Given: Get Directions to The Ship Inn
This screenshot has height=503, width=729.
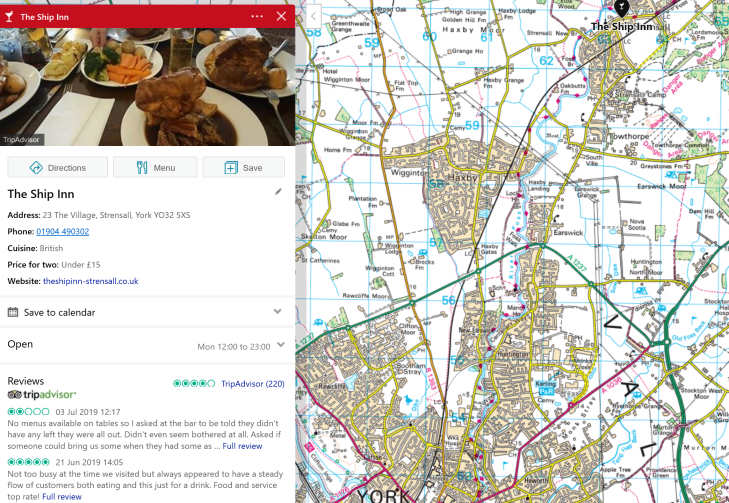Looking at the screenshot, I should (58, 167).
